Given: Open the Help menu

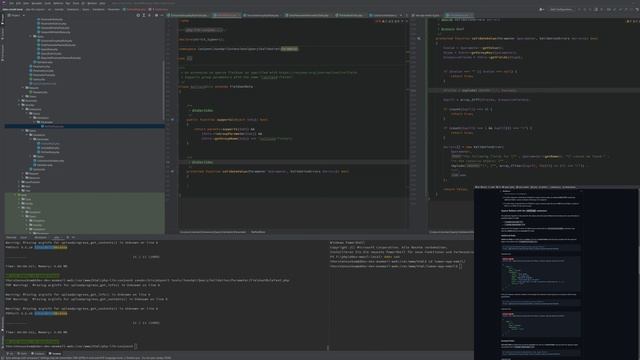Looking at the screenshot, I should [x=102, y=3].
